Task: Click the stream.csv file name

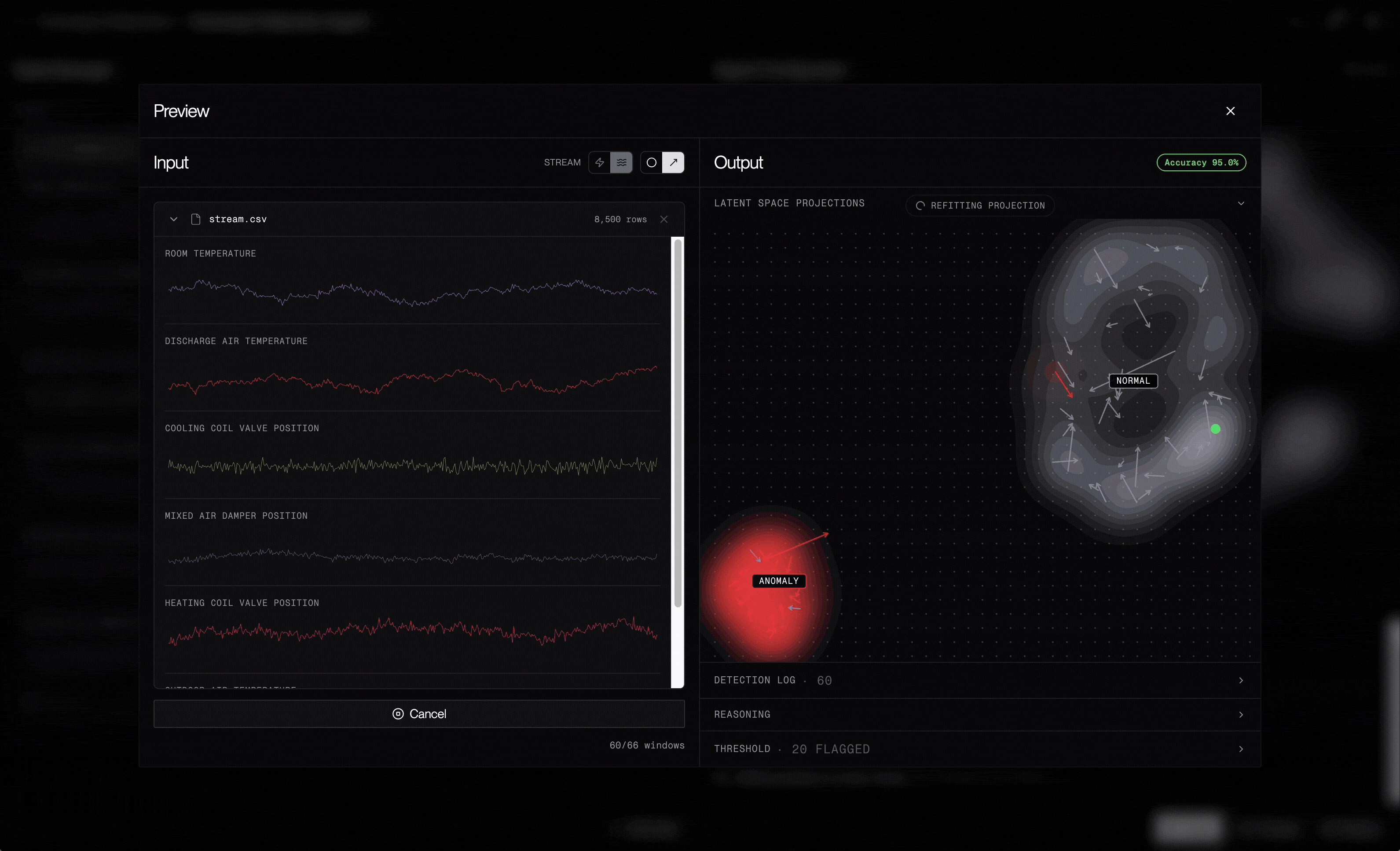Action: 238,219
